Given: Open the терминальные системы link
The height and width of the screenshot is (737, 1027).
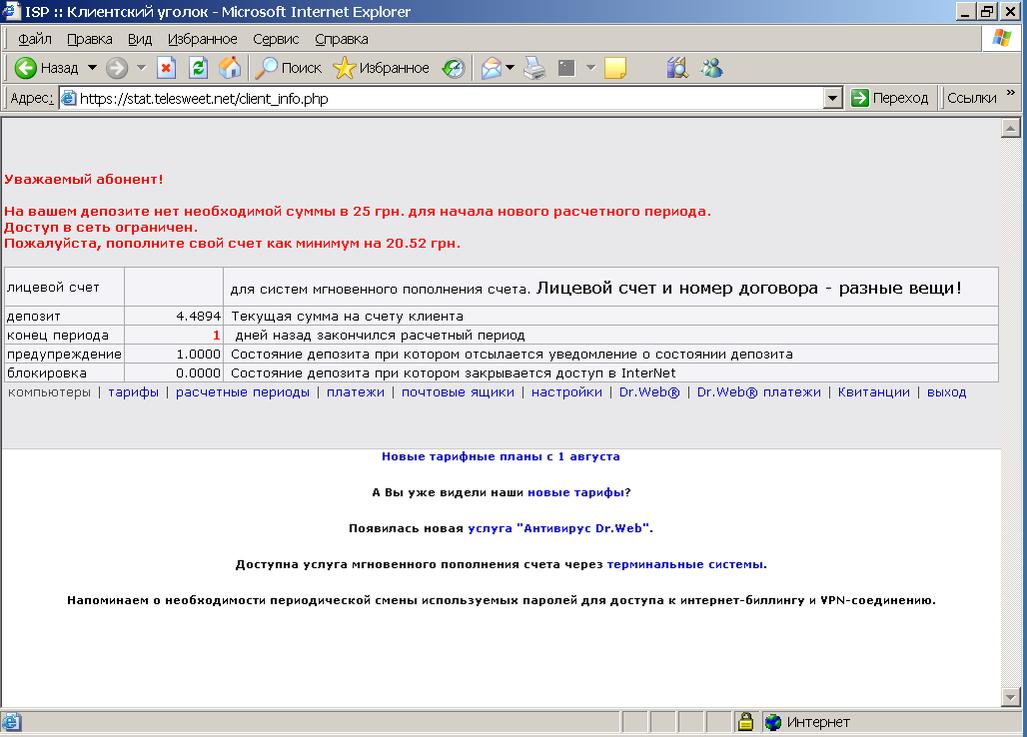Looking at the screenshot, I should point(685,564).
